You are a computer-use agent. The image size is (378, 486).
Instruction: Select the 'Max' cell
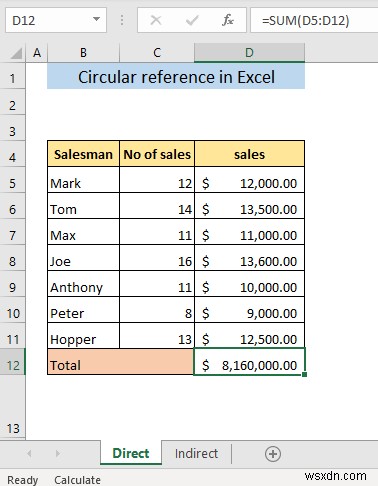pos(83,232)
